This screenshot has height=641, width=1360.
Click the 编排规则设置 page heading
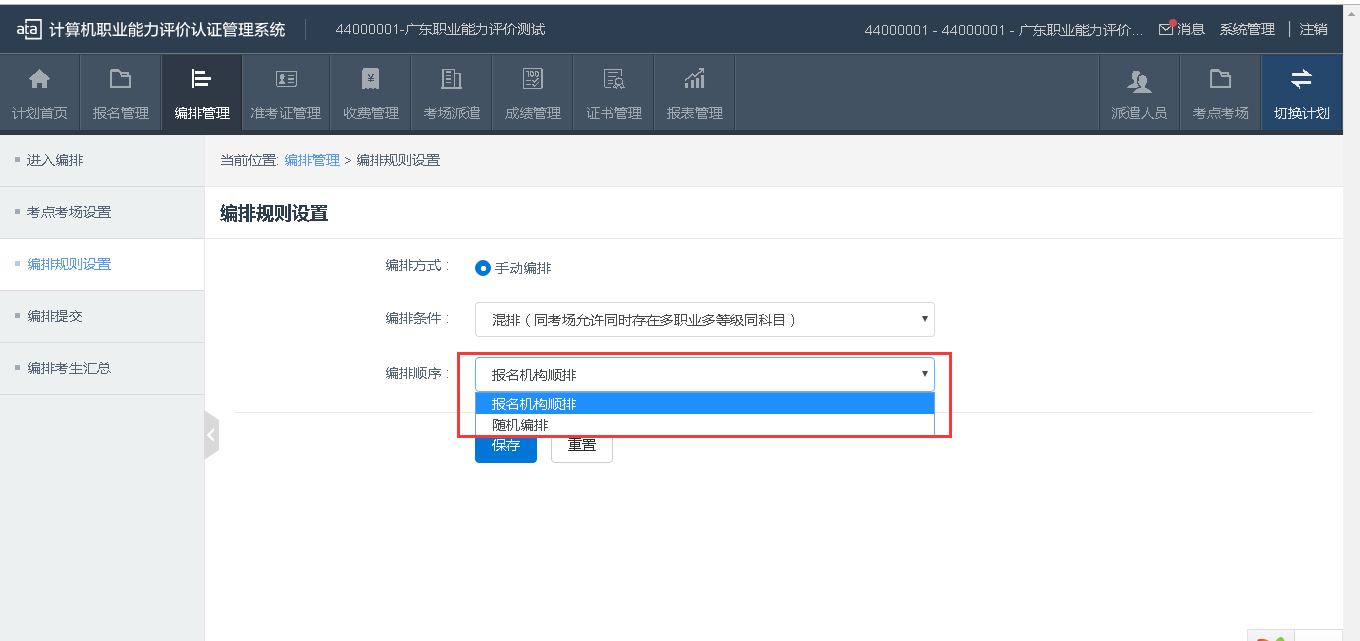pyautogui.click(x=274, y=213)
